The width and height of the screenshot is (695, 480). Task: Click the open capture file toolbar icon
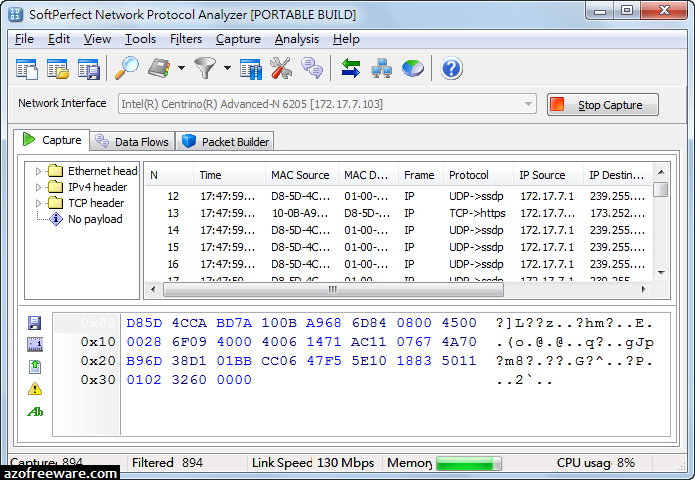coord(58,69)
